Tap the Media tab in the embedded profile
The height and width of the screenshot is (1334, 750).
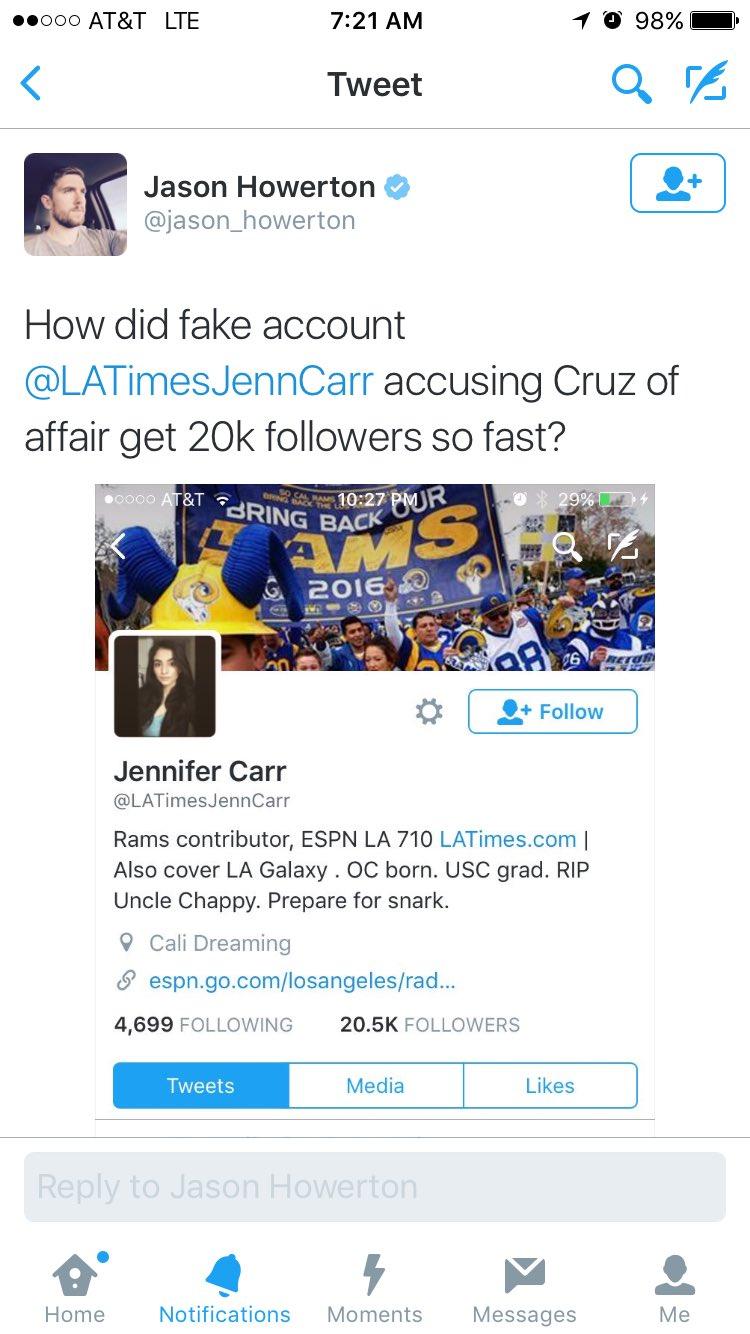pos(376,1086)
